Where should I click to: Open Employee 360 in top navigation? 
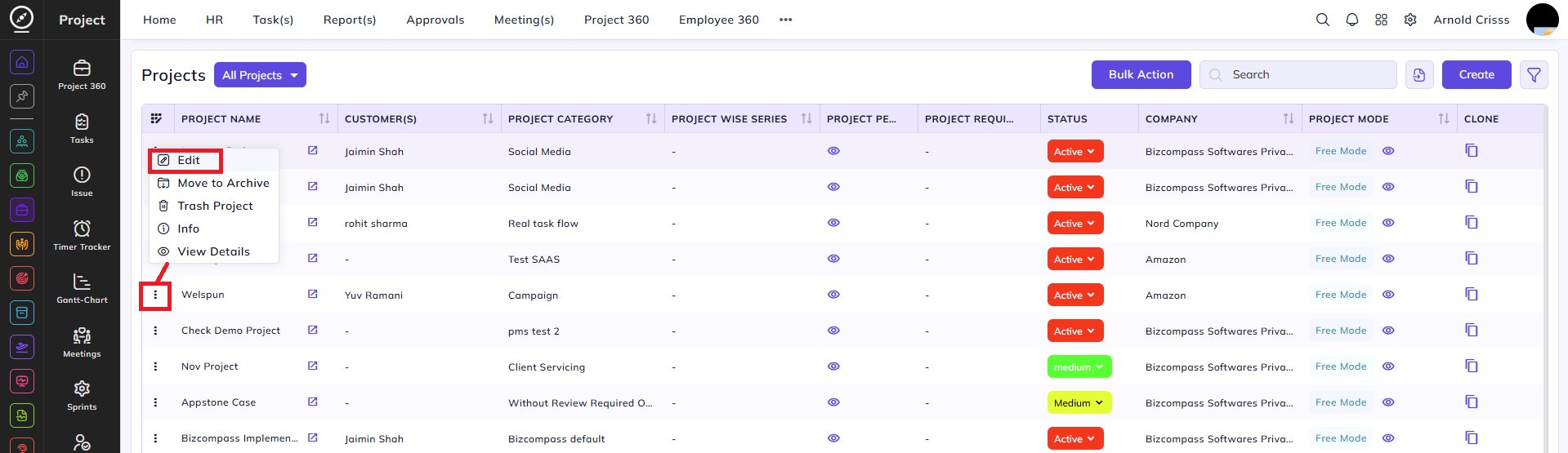pos(718,20)
